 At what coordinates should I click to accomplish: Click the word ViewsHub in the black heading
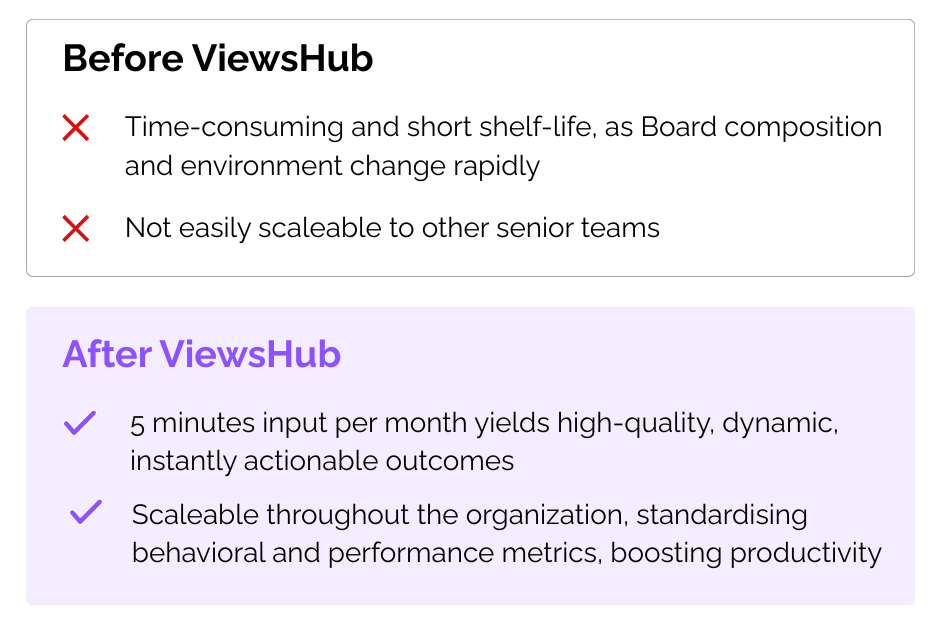tap(282, 58)
